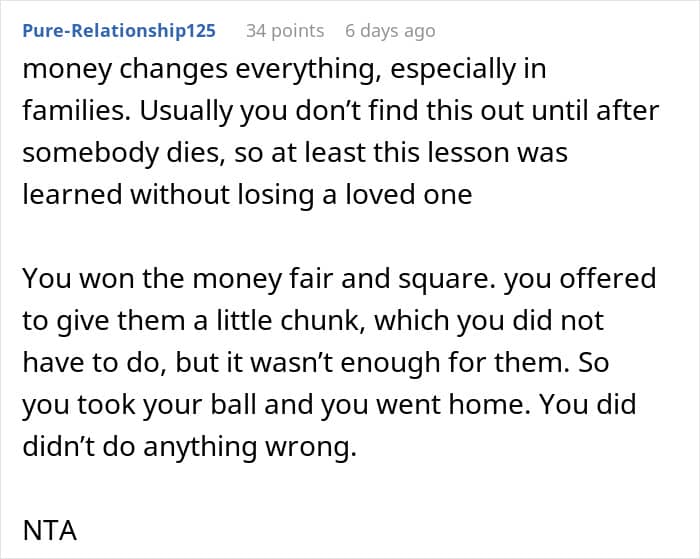The height and width of the screenshot is (559, 700).
Task: Click the line 'learned without losing a loved one'
Action: (246, 195)
